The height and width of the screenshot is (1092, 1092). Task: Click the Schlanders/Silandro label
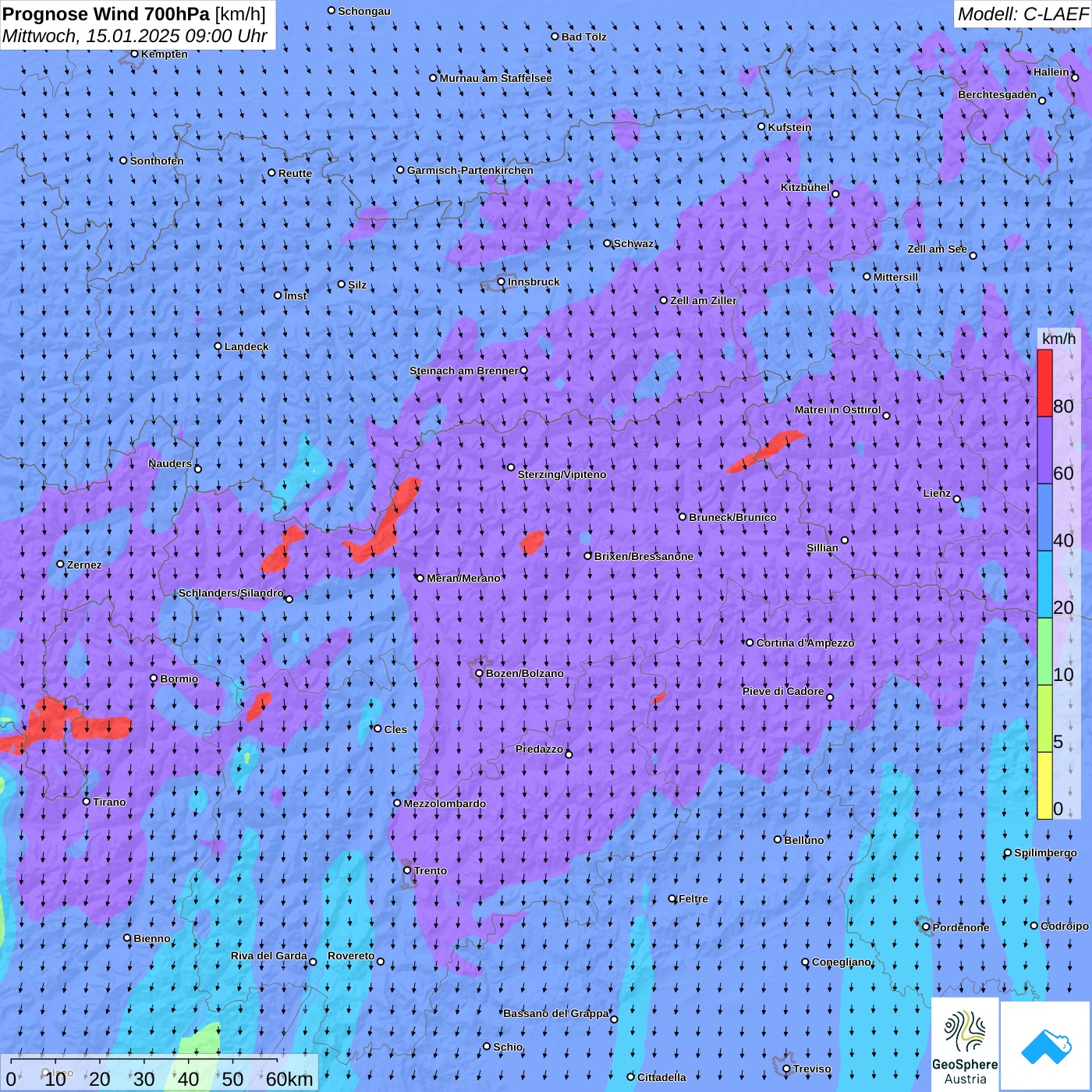click(x=232, y=593)
